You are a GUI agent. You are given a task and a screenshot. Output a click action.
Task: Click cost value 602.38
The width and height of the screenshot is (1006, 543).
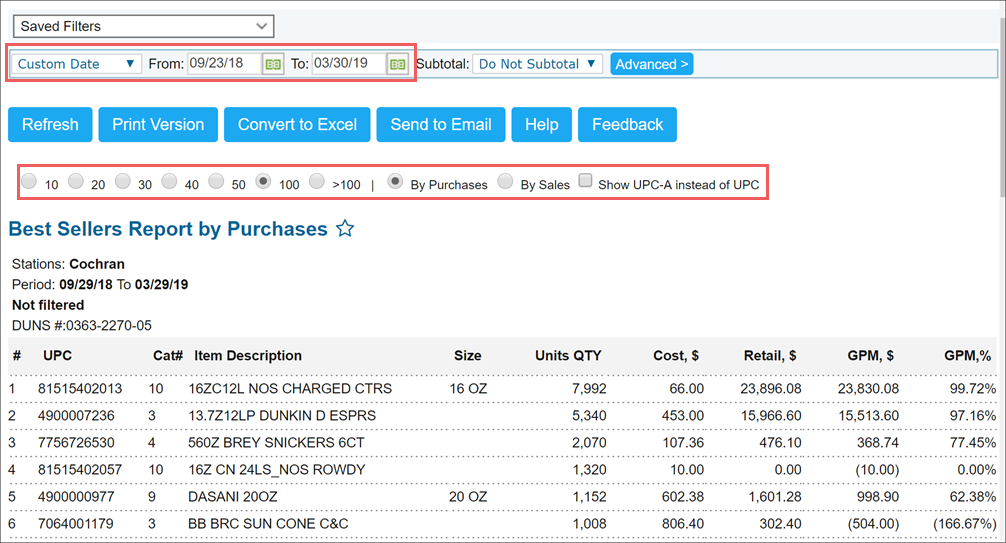683,497
